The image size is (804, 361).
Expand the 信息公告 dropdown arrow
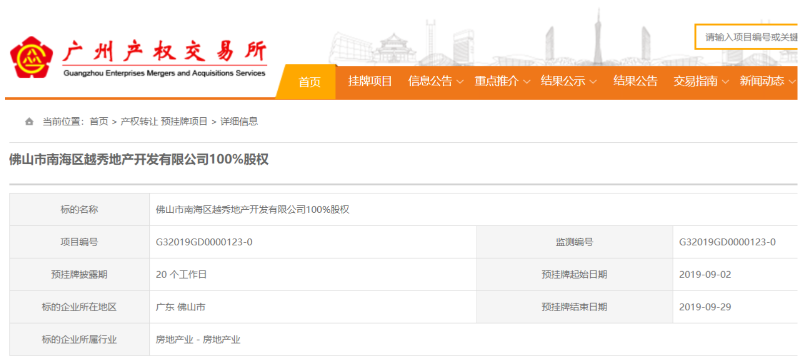tap(460, 82)
